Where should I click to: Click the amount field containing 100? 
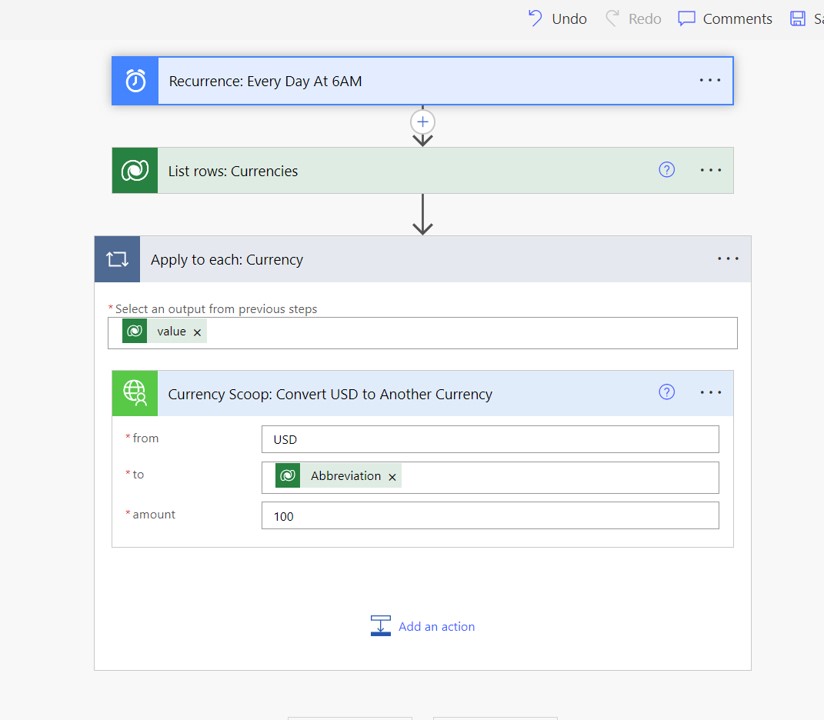tap(490, 516)
